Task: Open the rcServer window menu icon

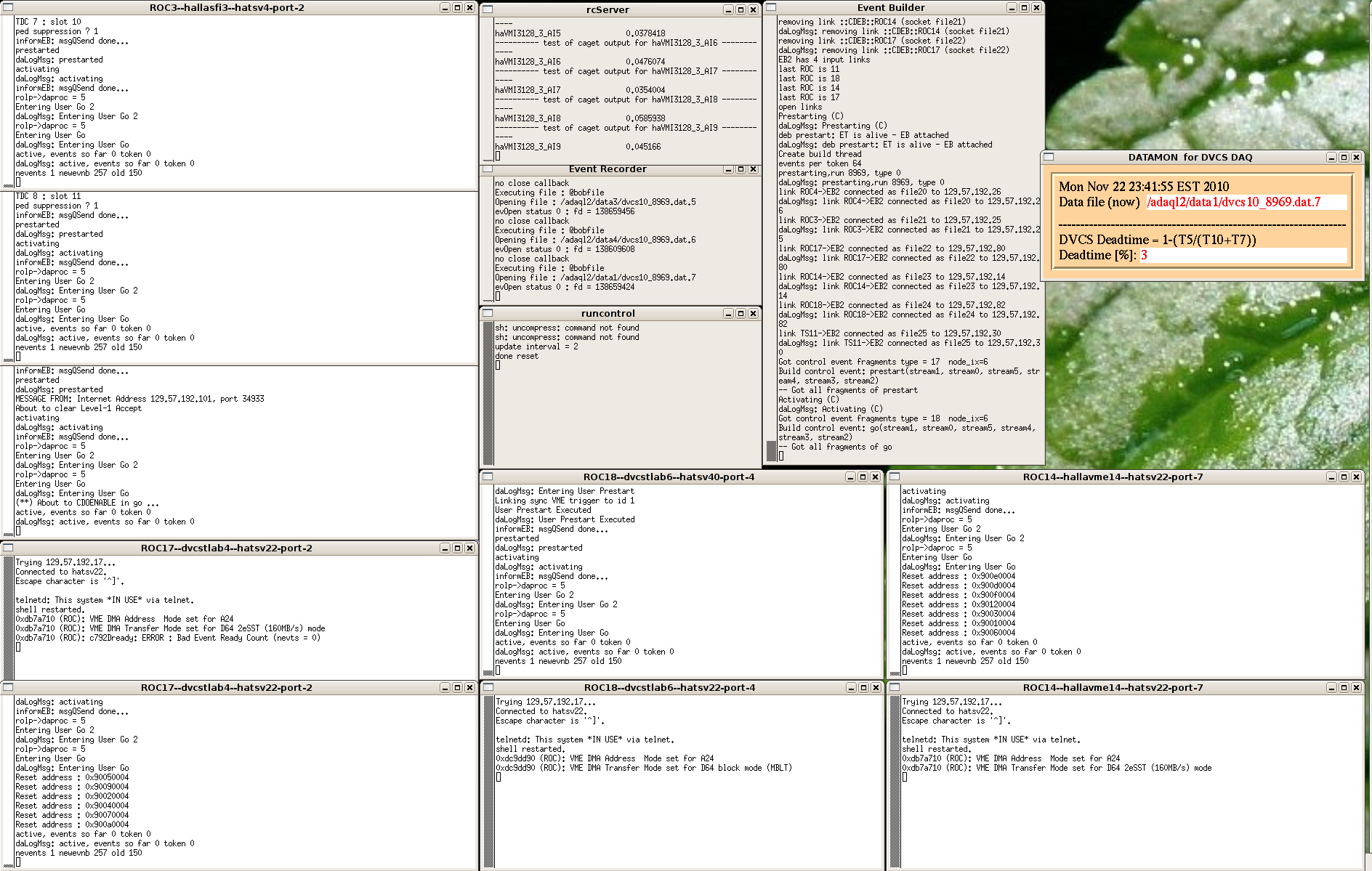Action: pos(488,9)
